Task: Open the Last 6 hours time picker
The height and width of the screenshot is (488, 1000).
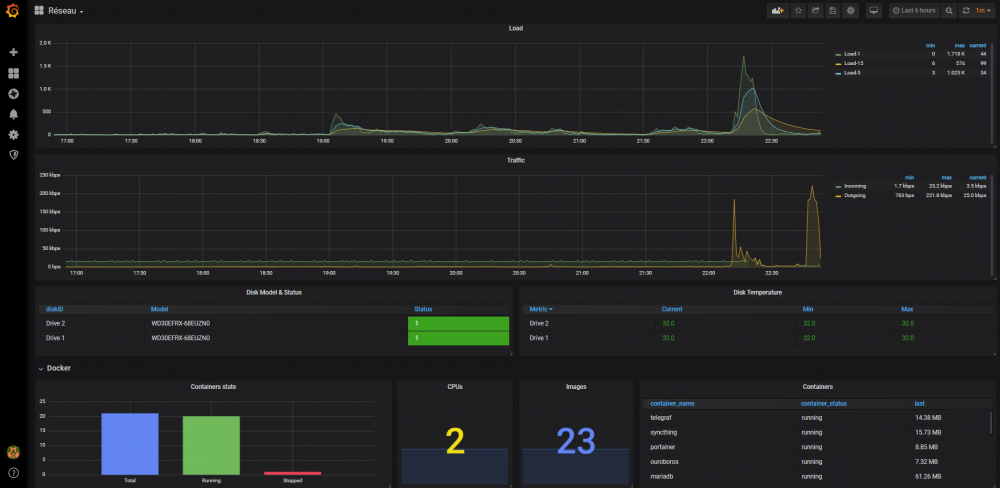Action: click(913, 11)
